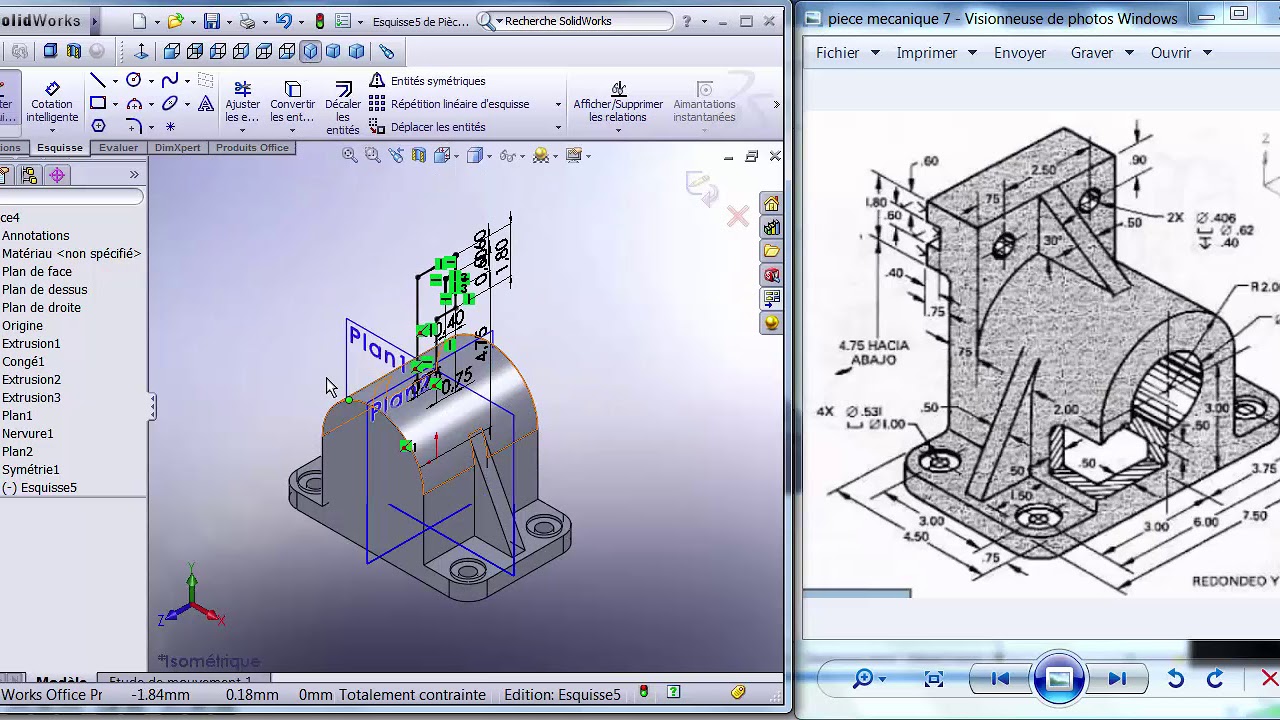Screen dimensions: 1280x720
Task: Open the Graver dropdown in photo viewer
Action: click(x=1101, y=53)
